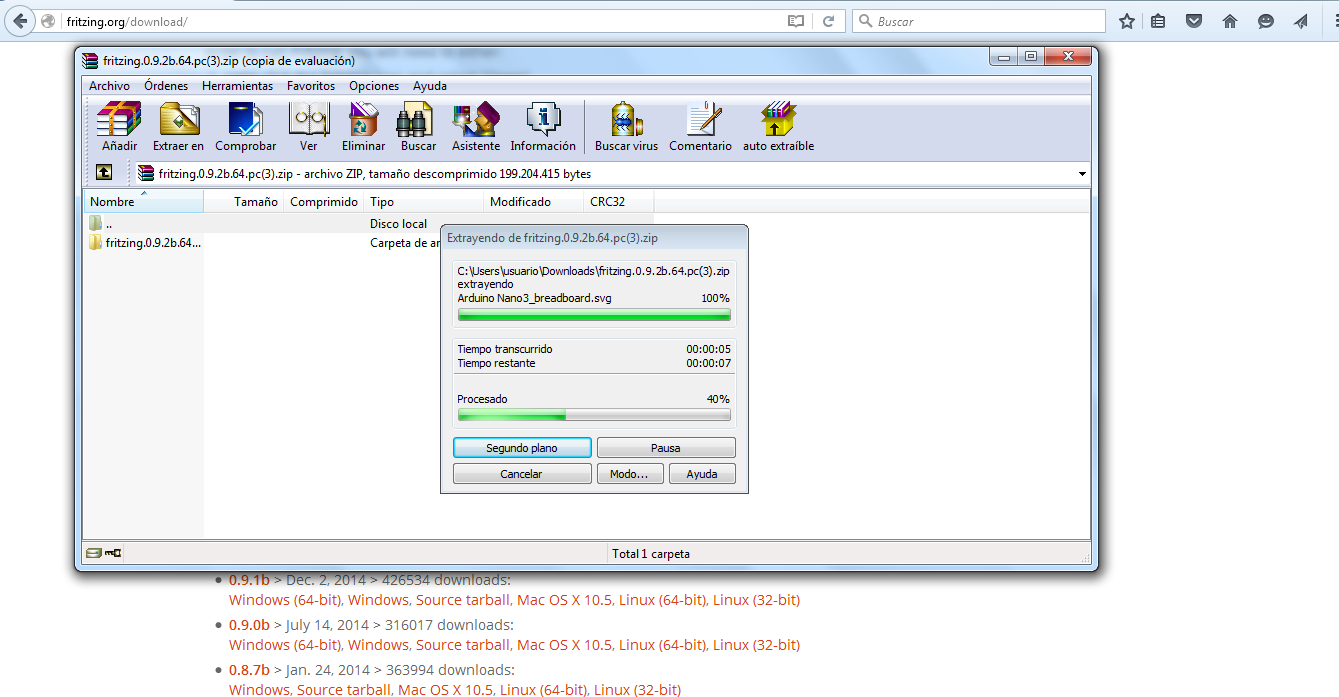Click the drive icon in WinRAR status bar
Screen dimensions: 1339x697
coord(93,553)
